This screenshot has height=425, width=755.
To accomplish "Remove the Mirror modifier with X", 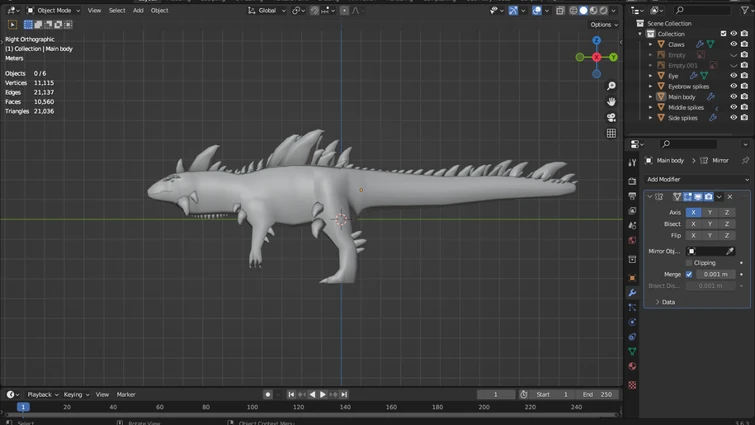I will (730, 197).
